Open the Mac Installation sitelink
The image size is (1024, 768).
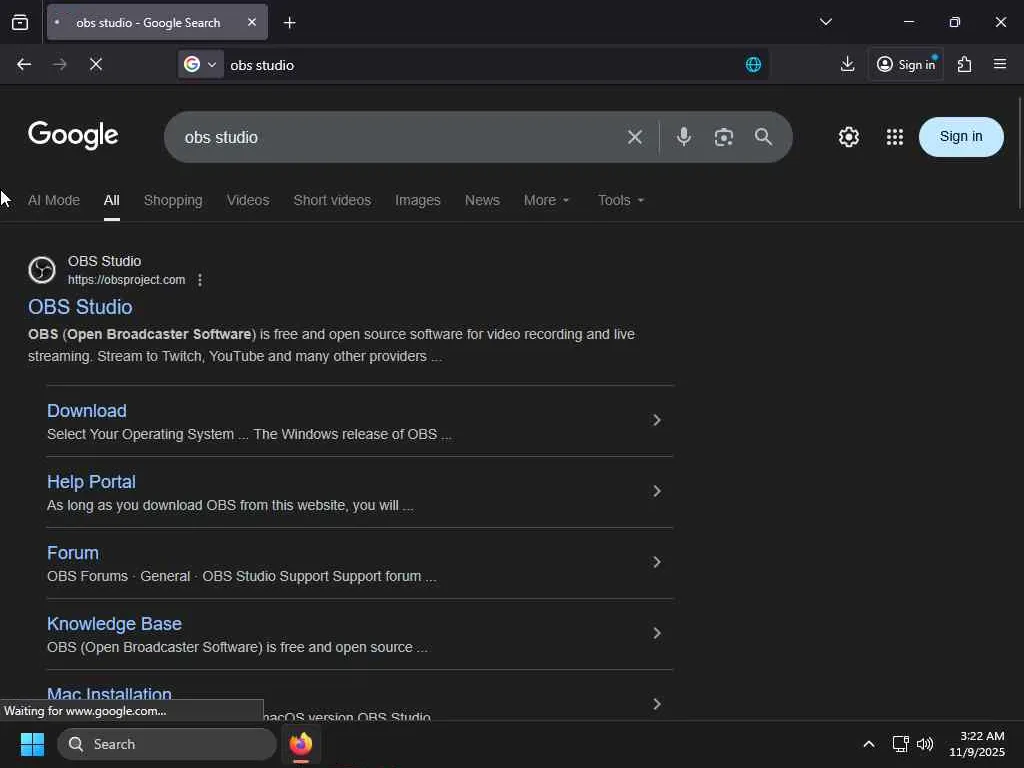109,694
